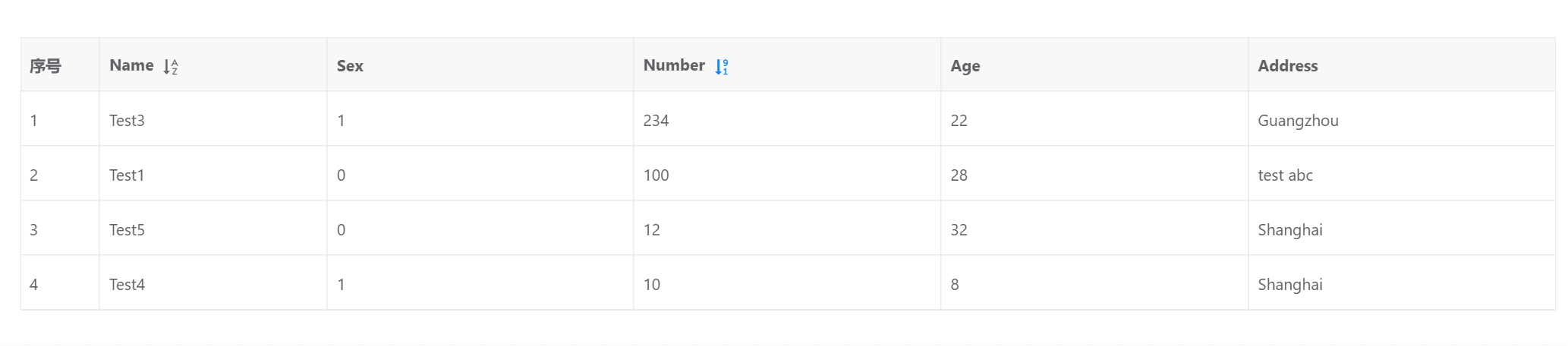The width and height of the screenshot is (1568, 347).
Task: Click the Number column sort icon
Action: (722, 67)
